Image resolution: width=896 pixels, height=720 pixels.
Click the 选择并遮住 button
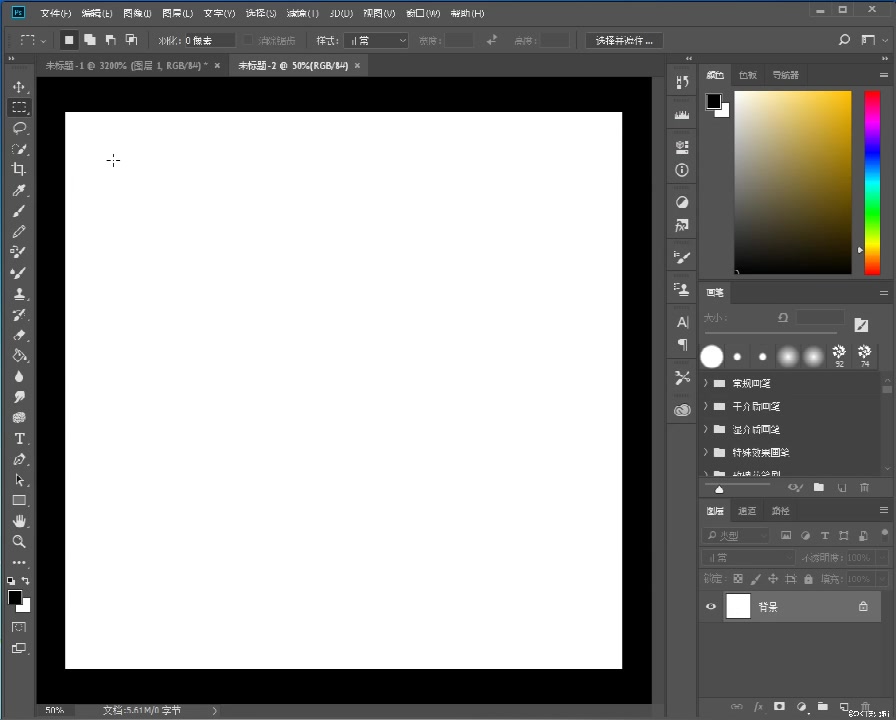[624, 41]
